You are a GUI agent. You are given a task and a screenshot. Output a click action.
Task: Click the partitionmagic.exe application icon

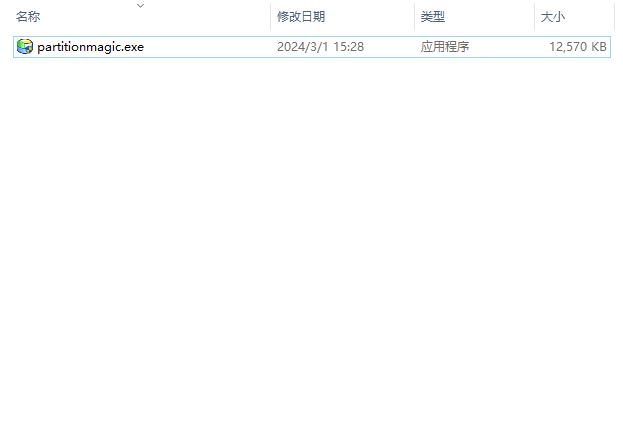pos(25,47)
